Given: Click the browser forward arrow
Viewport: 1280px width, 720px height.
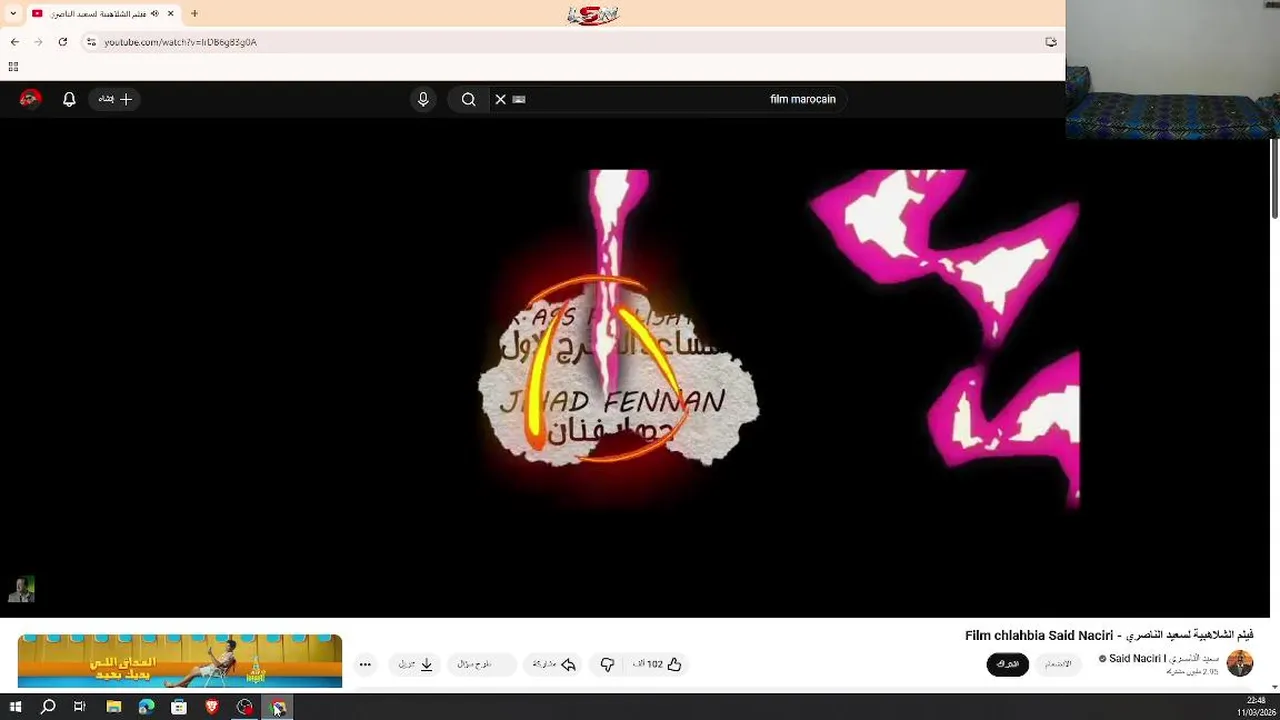Looking at the screenshot, I should pyautogui.click(x=38, y=42).
